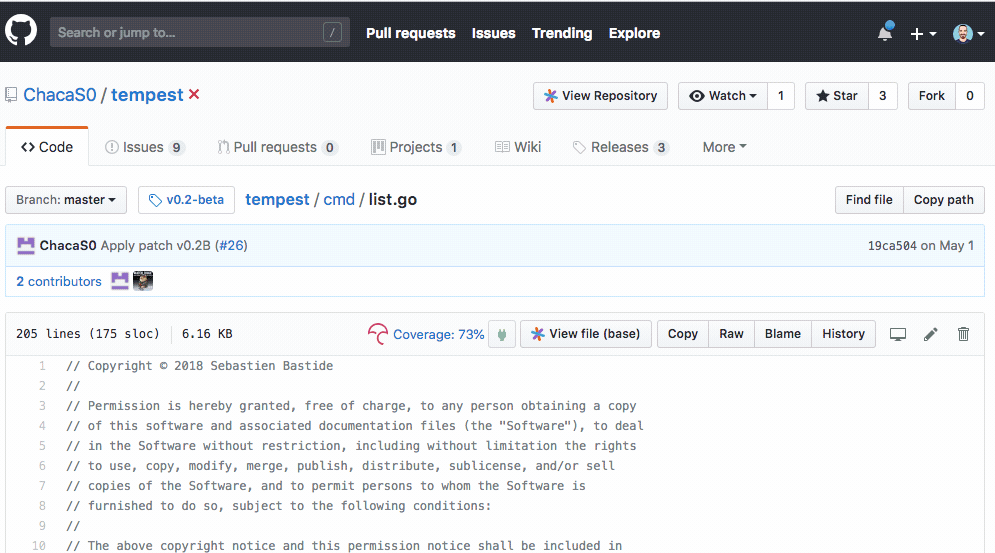Image resolution: width=995 pixels, height=553 pixels.
Task: Open the plus create-new menu
Action: point(923,34)
